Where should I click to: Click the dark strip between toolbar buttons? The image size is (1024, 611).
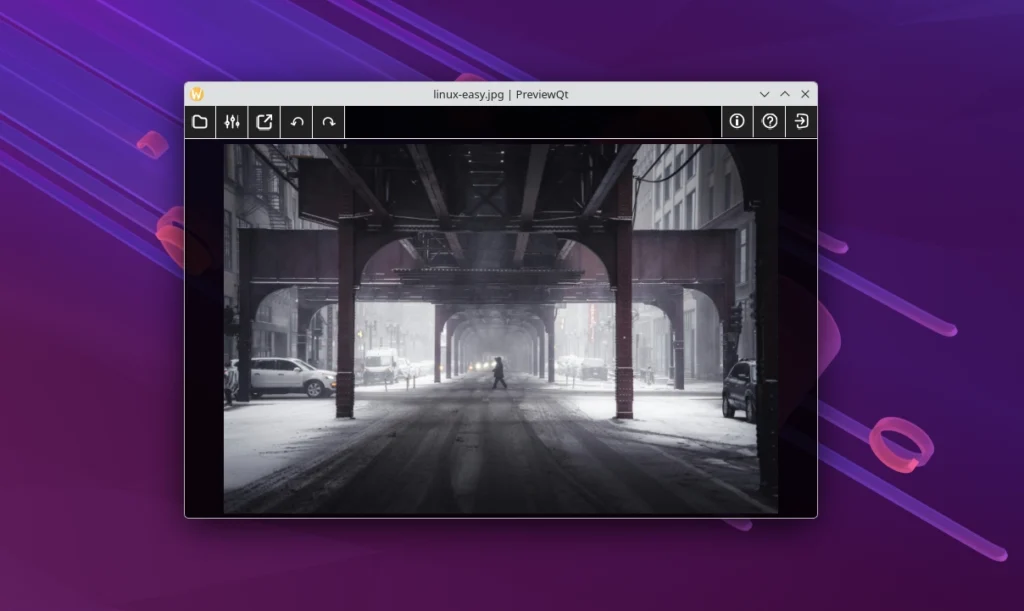(530, 121)
